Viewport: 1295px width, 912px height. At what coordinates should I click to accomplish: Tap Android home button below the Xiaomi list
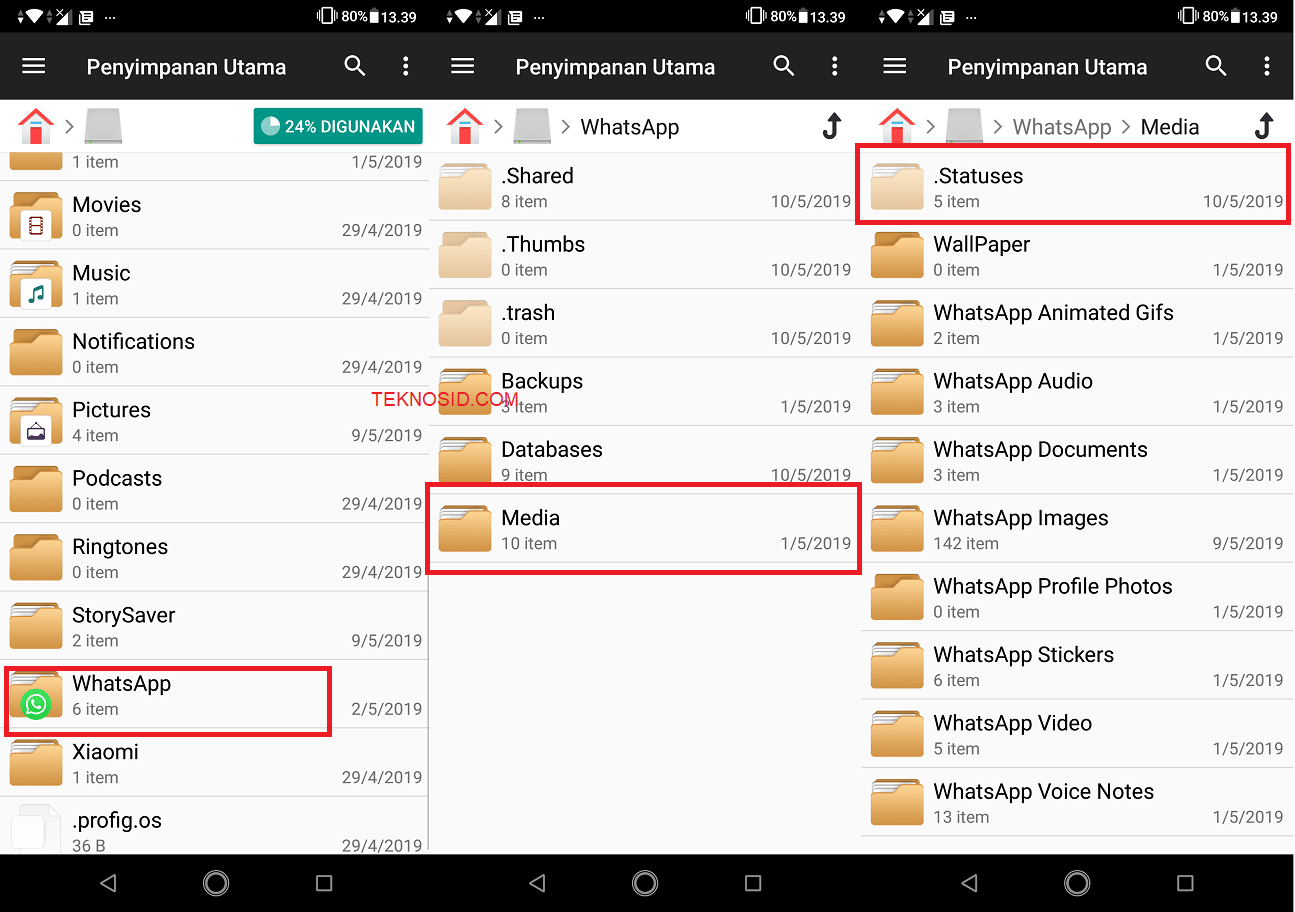pyautogui.click(x=215, y=883)
